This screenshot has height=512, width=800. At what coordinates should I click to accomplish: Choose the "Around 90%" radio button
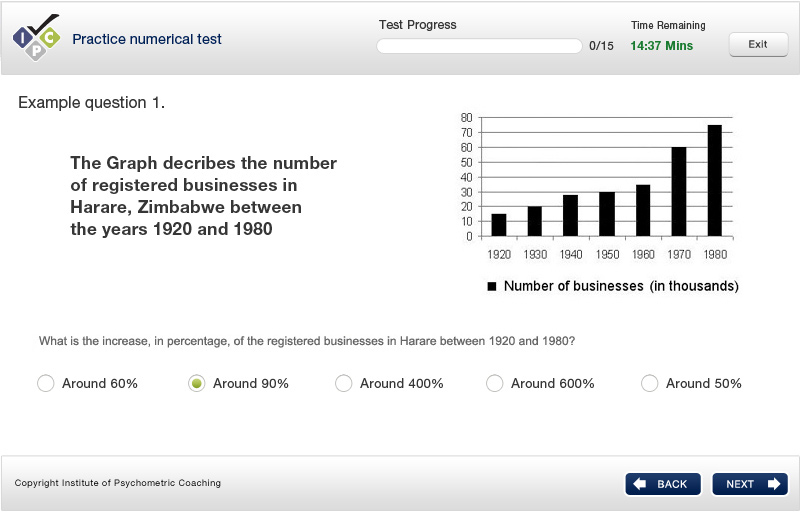click(197, 383)
